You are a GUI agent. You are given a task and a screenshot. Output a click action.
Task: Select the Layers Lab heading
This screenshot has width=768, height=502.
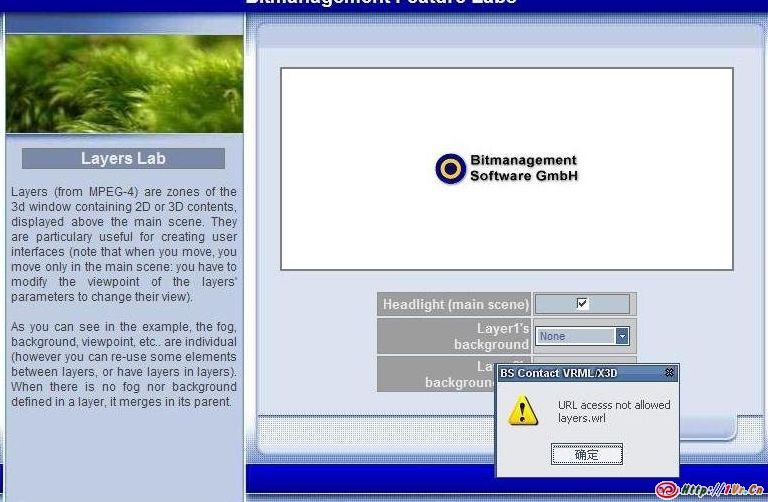[x=123, y=159]
